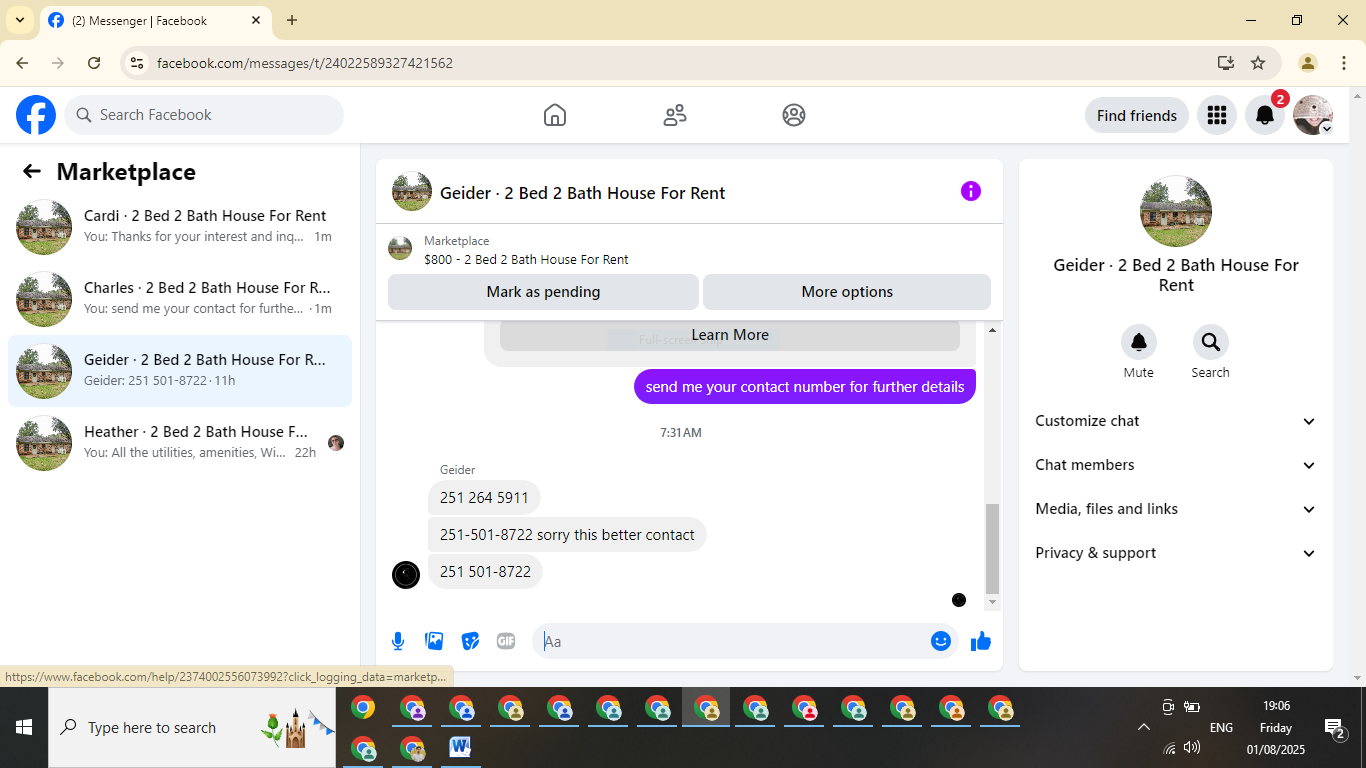1366x768 pixels.
Task: Click Geider listing title in chat header
Action: pyautogui.click(x=582, y=193)
